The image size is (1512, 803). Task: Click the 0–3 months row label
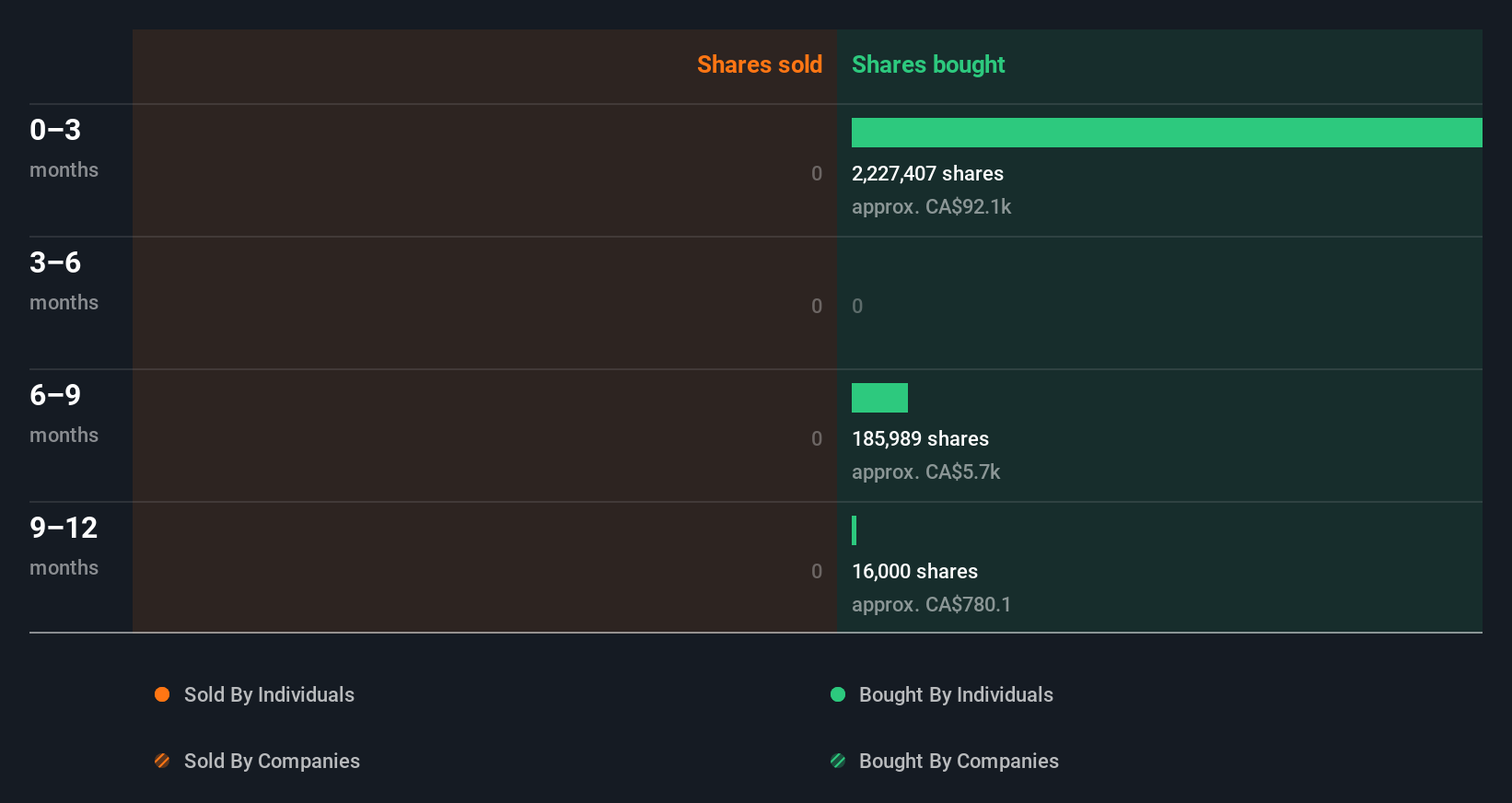(64, 148)
